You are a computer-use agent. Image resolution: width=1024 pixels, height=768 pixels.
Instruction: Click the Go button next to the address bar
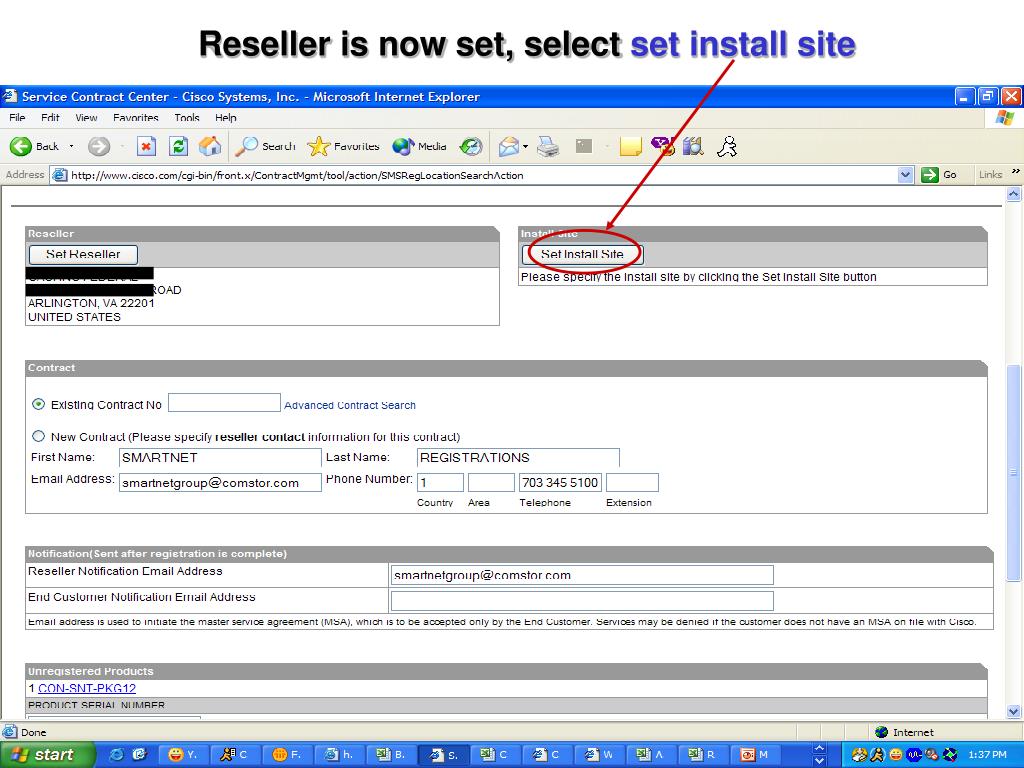939,175
